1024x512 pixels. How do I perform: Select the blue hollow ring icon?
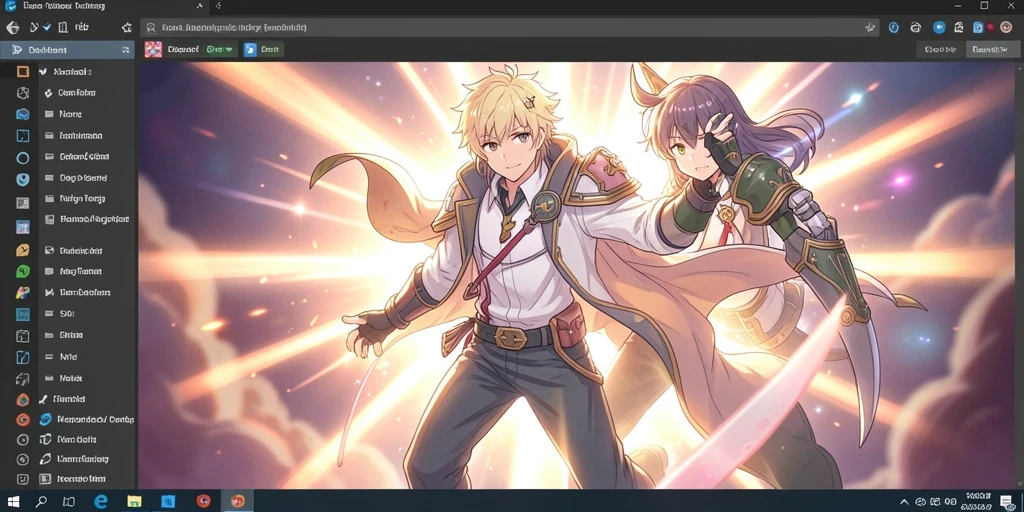23,157
